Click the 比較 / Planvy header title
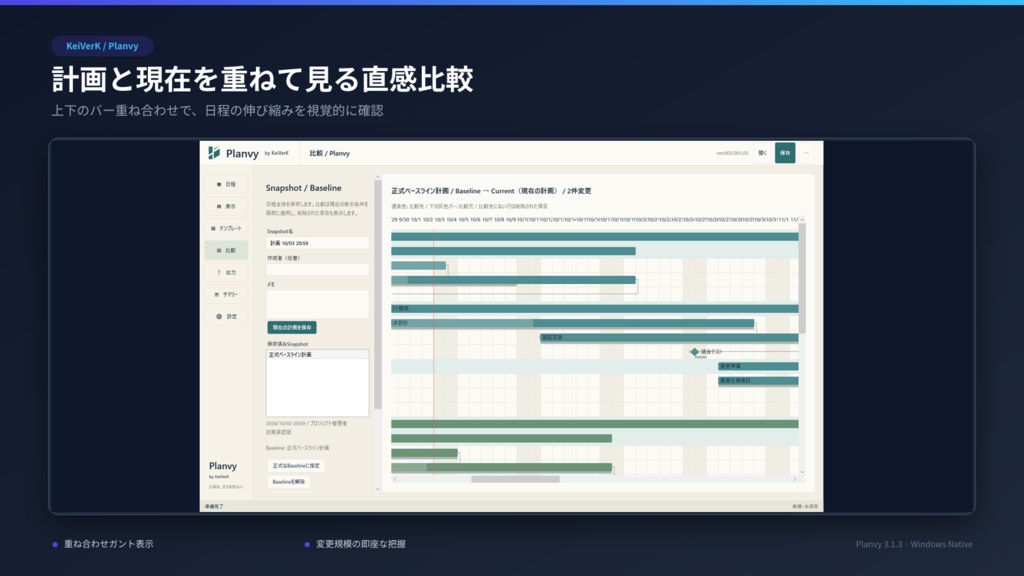The image size is (1024, 576). coord(330,153)
